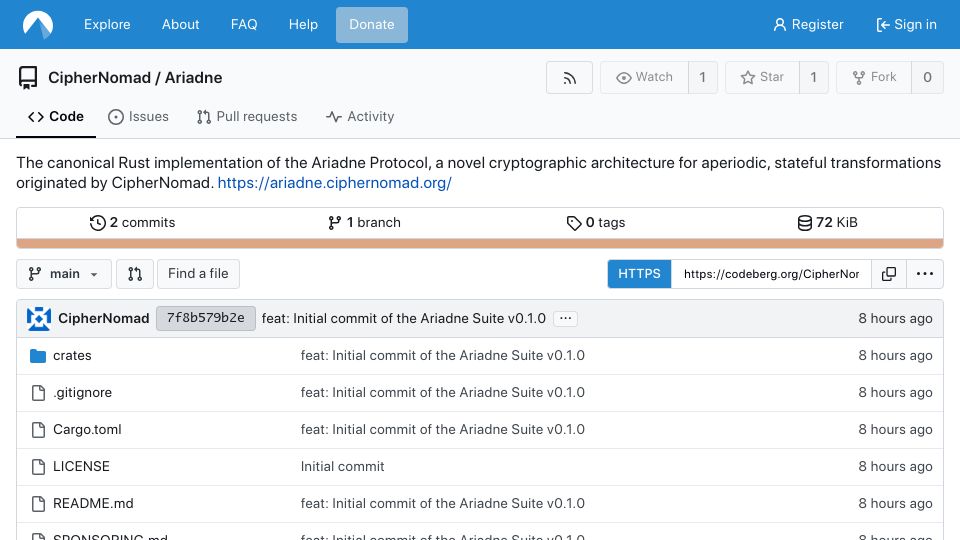The width and height of the screenshot is (960, 540).
Task: Open the commit message in the crates row
Action: coord(443,356)
